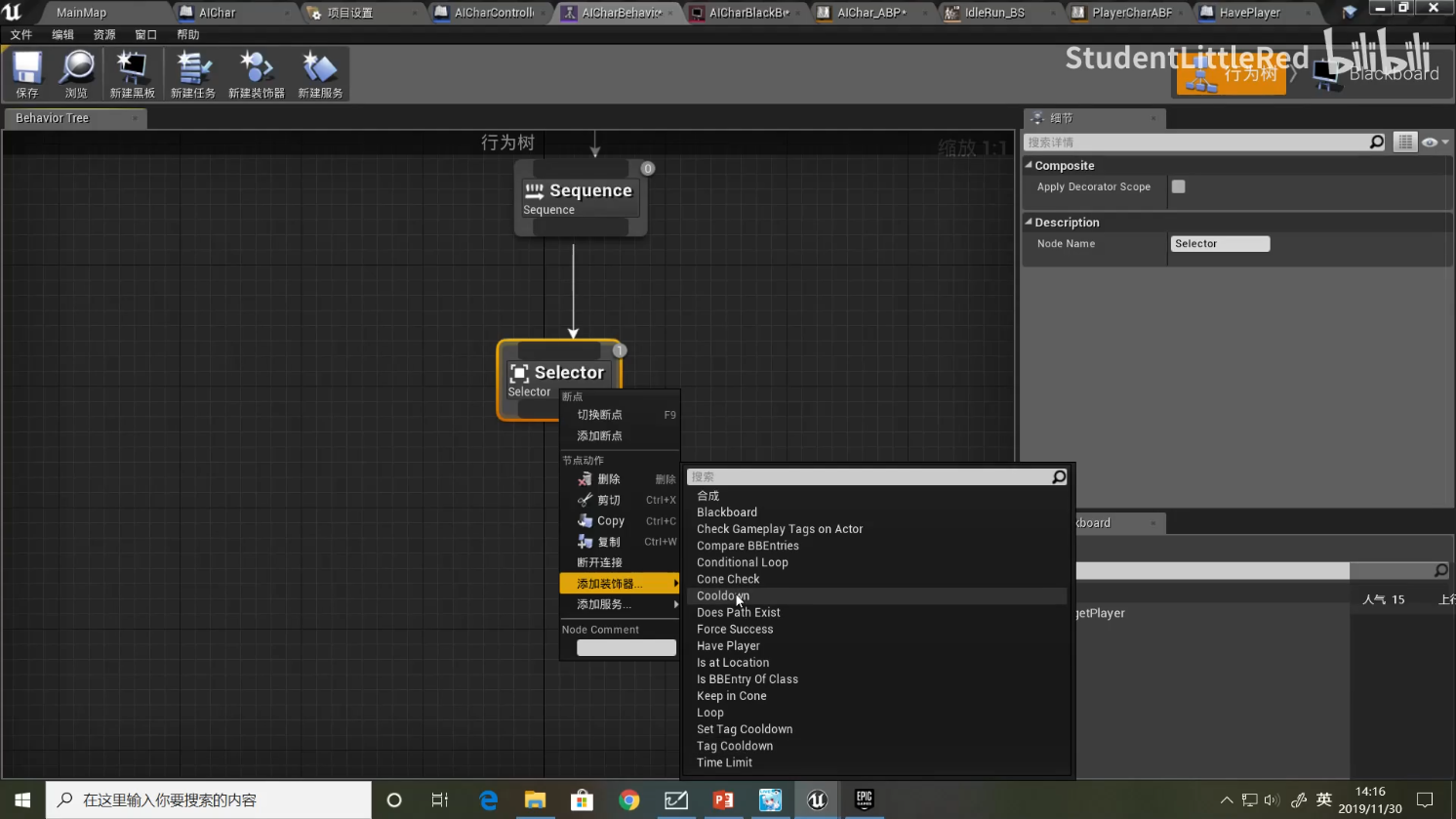The image size is (1456, 819).
Task: Open PowerPoint from taskbar
Action: click(x=723, y=799)
